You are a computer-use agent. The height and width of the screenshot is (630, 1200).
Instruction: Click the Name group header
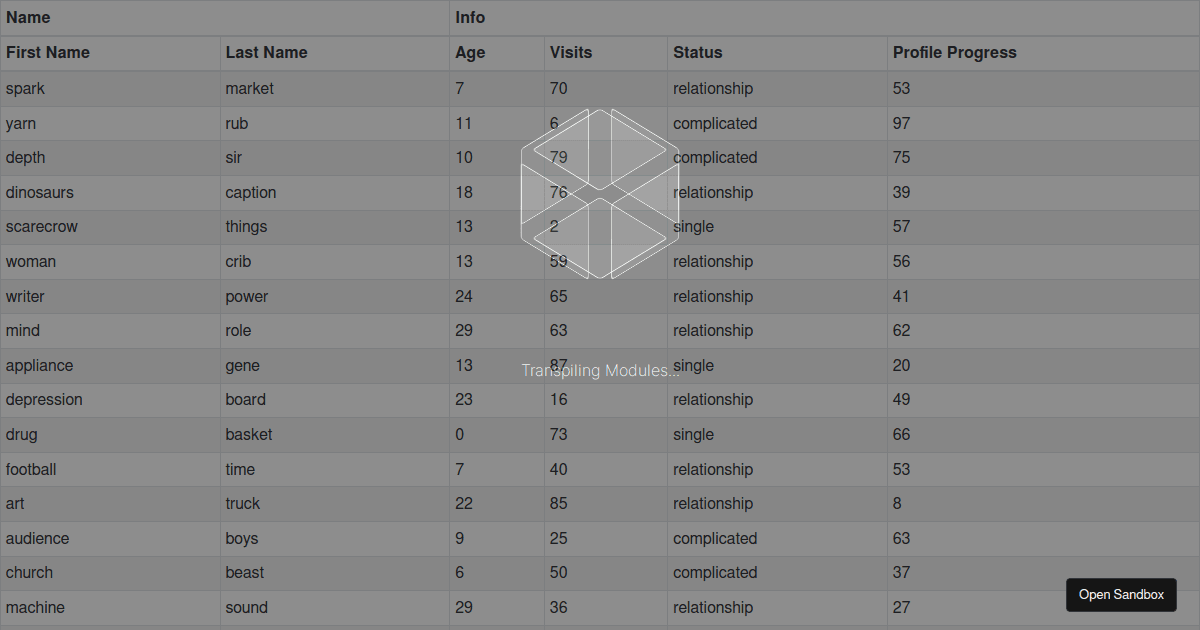coord(28,17)
